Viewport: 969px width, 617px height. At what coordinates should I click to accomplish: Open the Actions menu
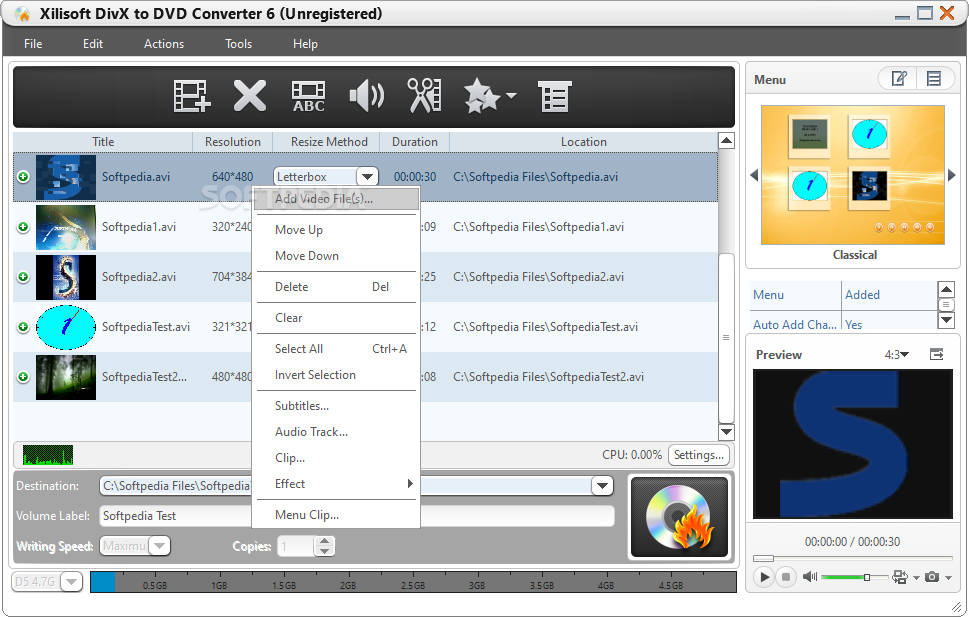[164, 44]
